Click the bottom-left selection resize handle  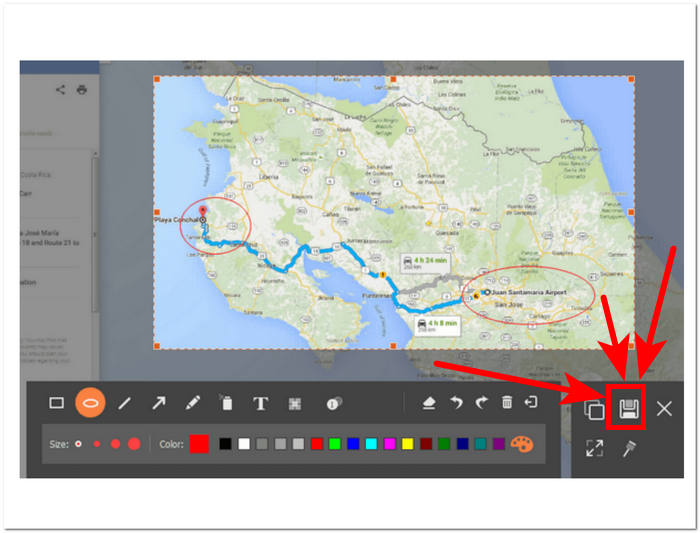pyautogui.click(x=157, y=346)
